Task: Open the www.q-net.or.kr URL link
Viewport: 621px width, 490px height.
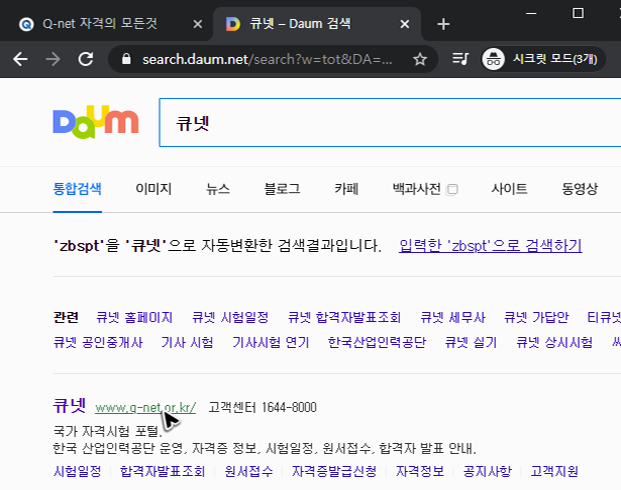Action: tap(145, 408)
